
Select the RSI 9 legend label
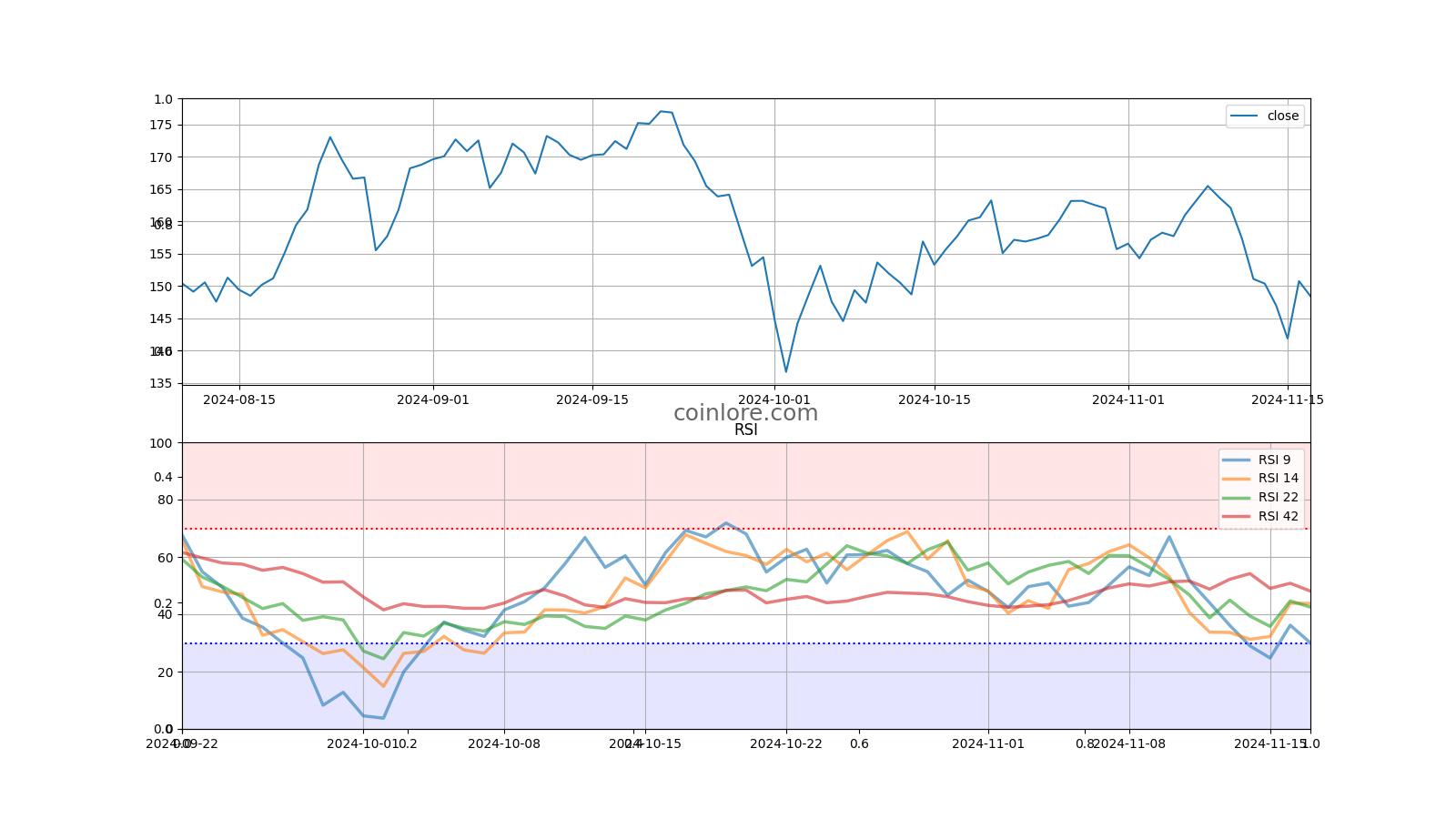coord(1274,460)
